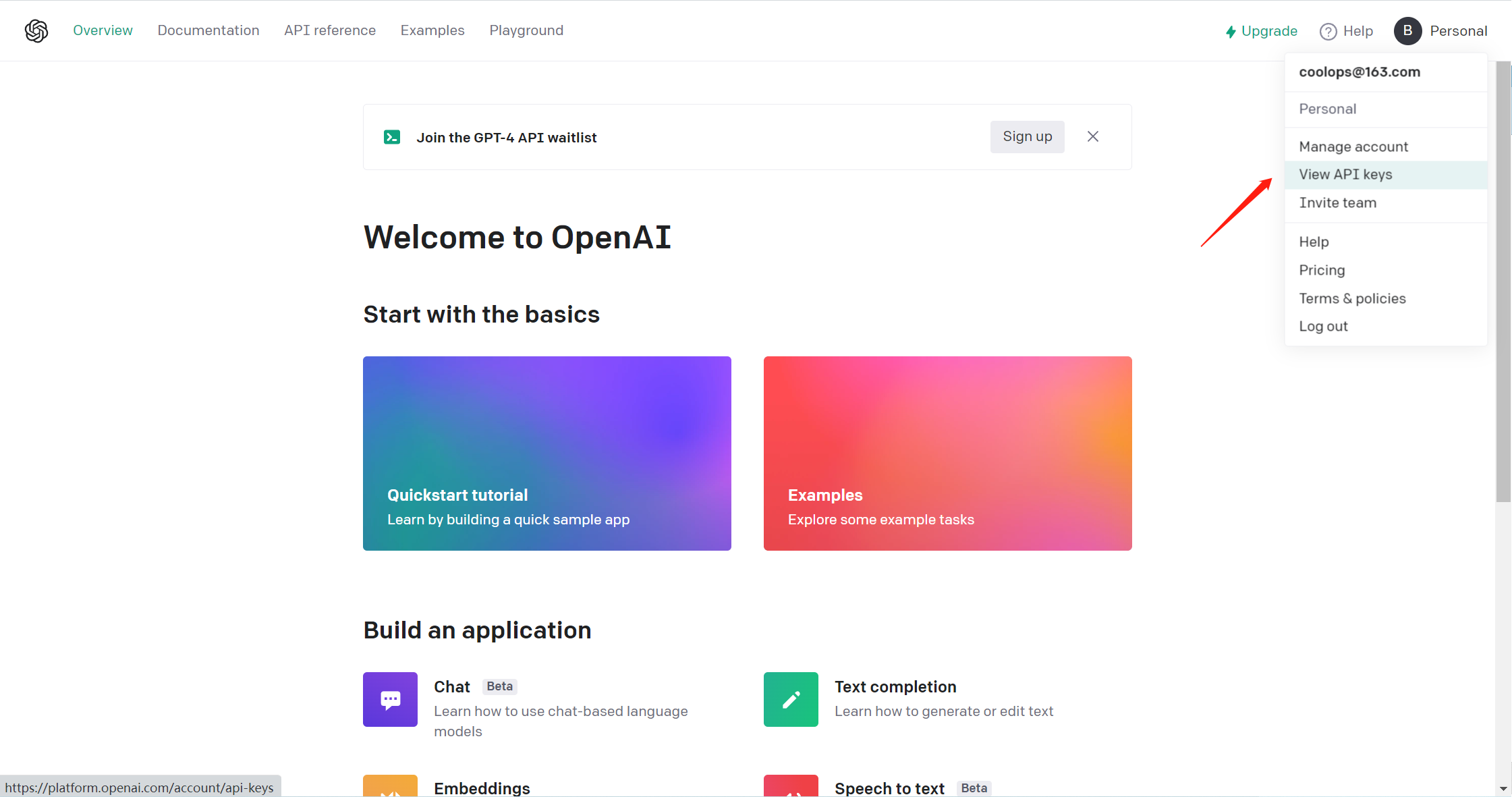Click the Sign up button
The image size is (1512, 797).
tap(1027, 136)
